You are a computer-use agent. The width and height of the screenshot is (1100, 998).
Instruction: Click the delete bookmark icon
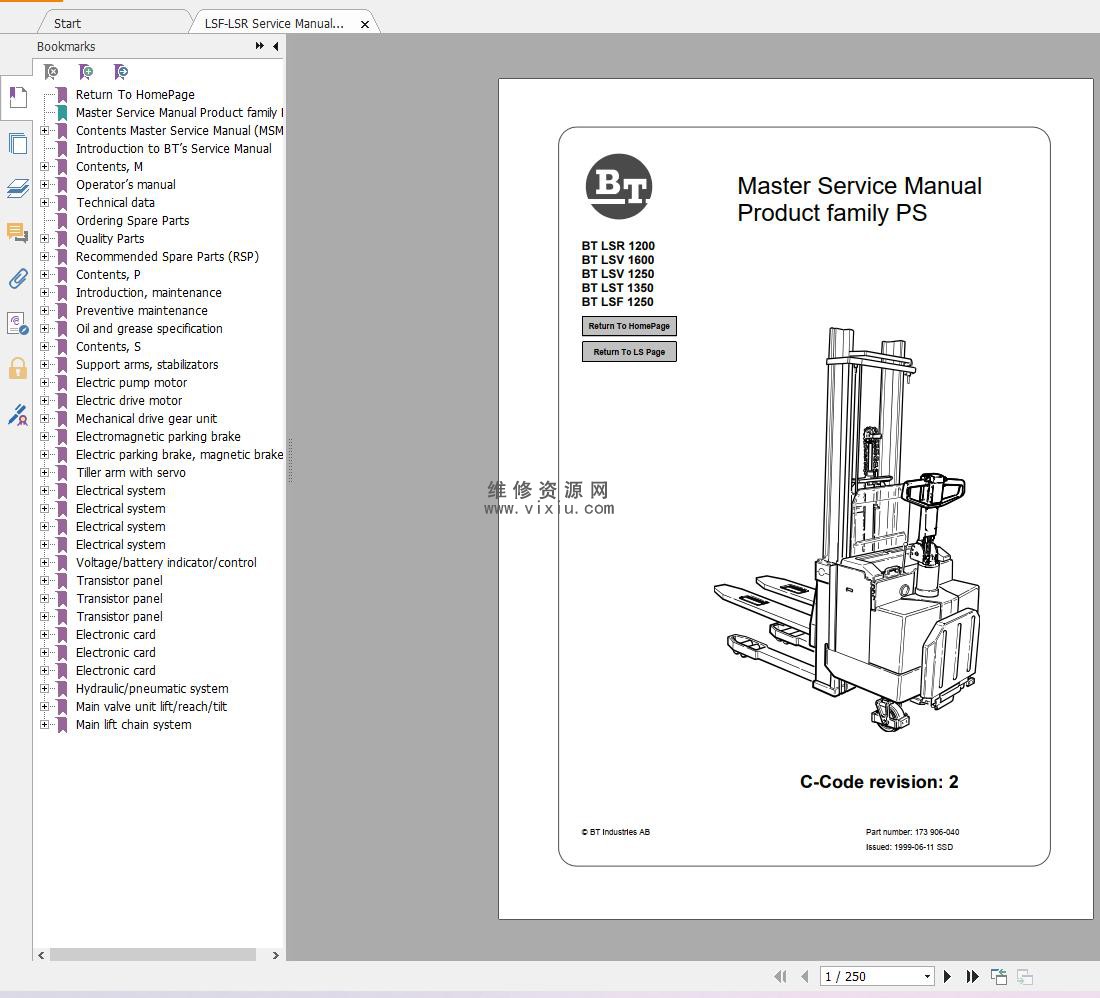pos(51,72)
